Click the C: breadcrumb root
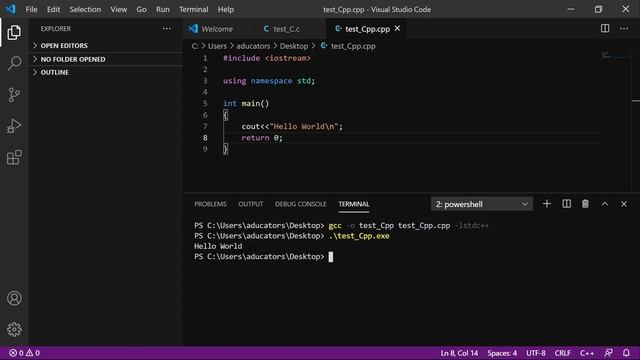 195,46
